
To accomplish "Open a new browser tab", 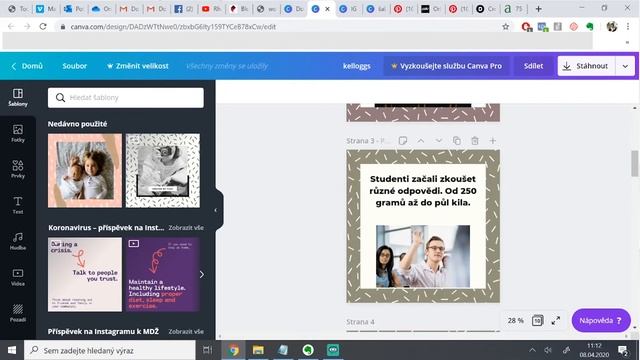I will 538,9.
